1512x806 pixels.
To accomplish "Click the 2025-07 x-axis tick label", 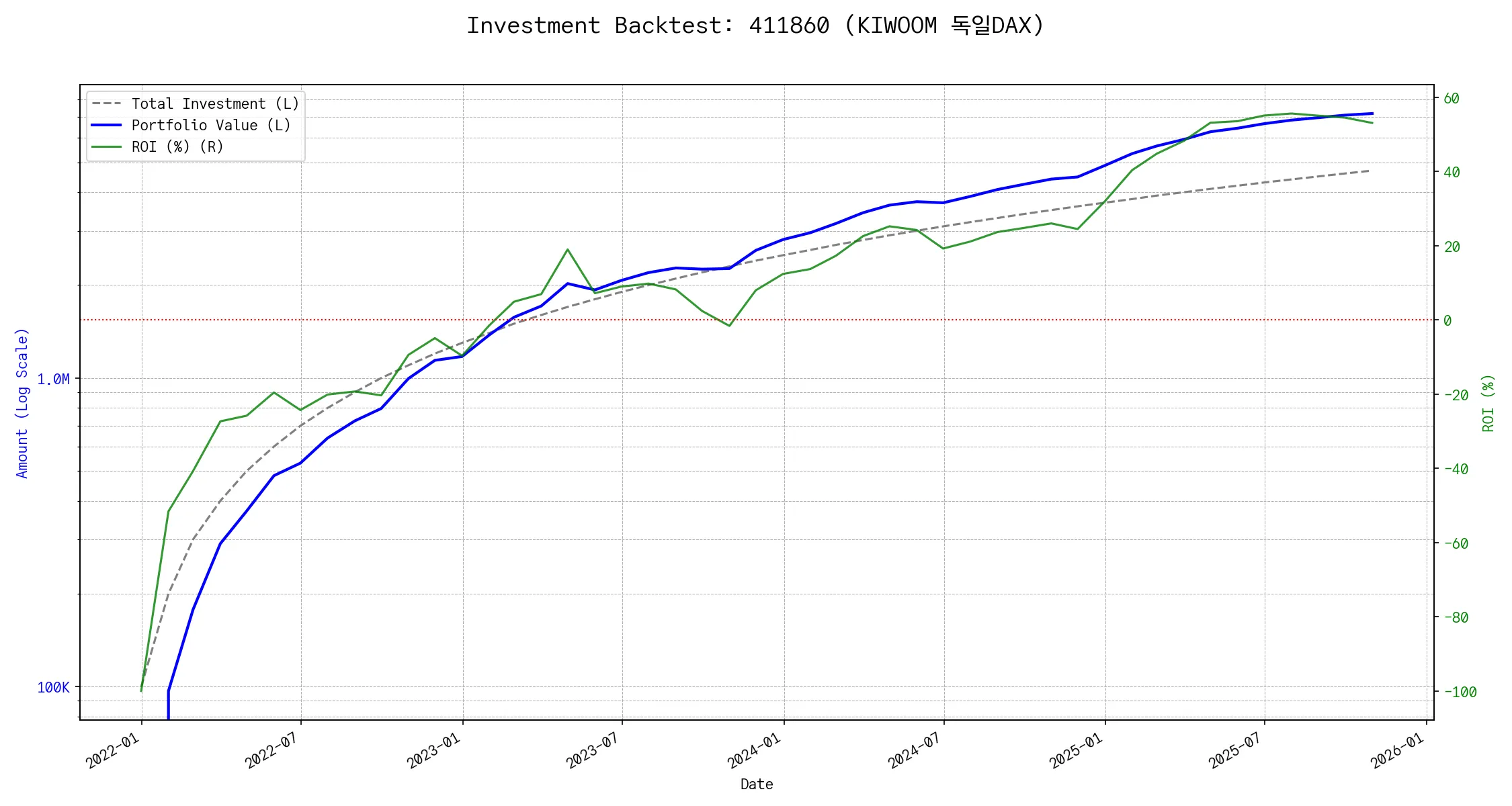I will tap(1235, 750).
